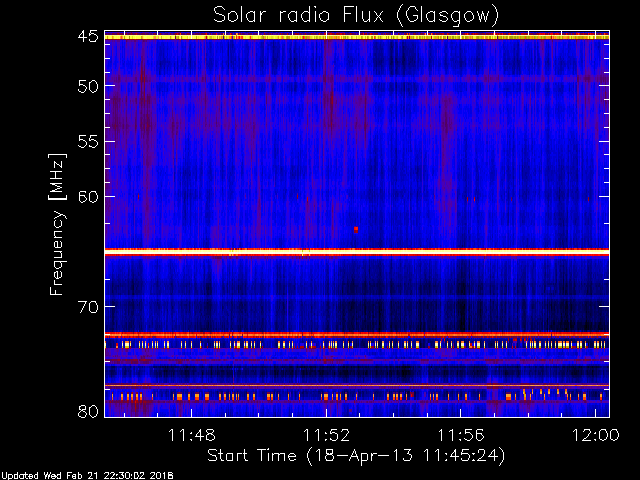Select the 'Start Time (18-Apr-13 11:45:24)' caption
This screenshot has height=480, width=640.
click(x=356, y=456)
